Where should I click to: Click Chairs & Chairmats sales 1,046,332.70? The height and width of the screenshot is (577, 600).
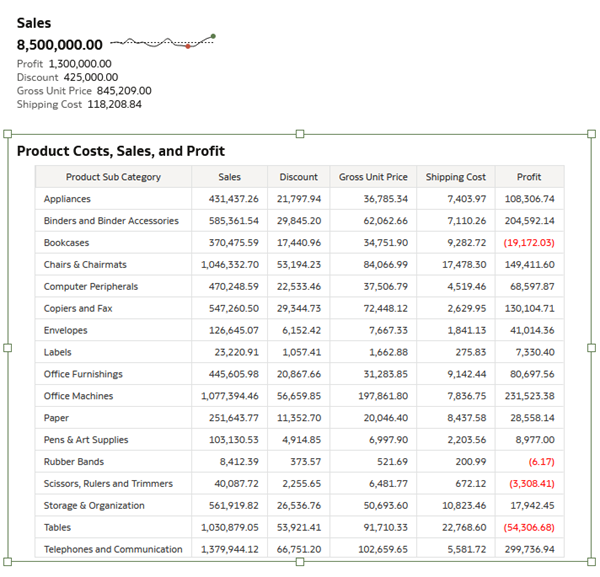[230, 265]
